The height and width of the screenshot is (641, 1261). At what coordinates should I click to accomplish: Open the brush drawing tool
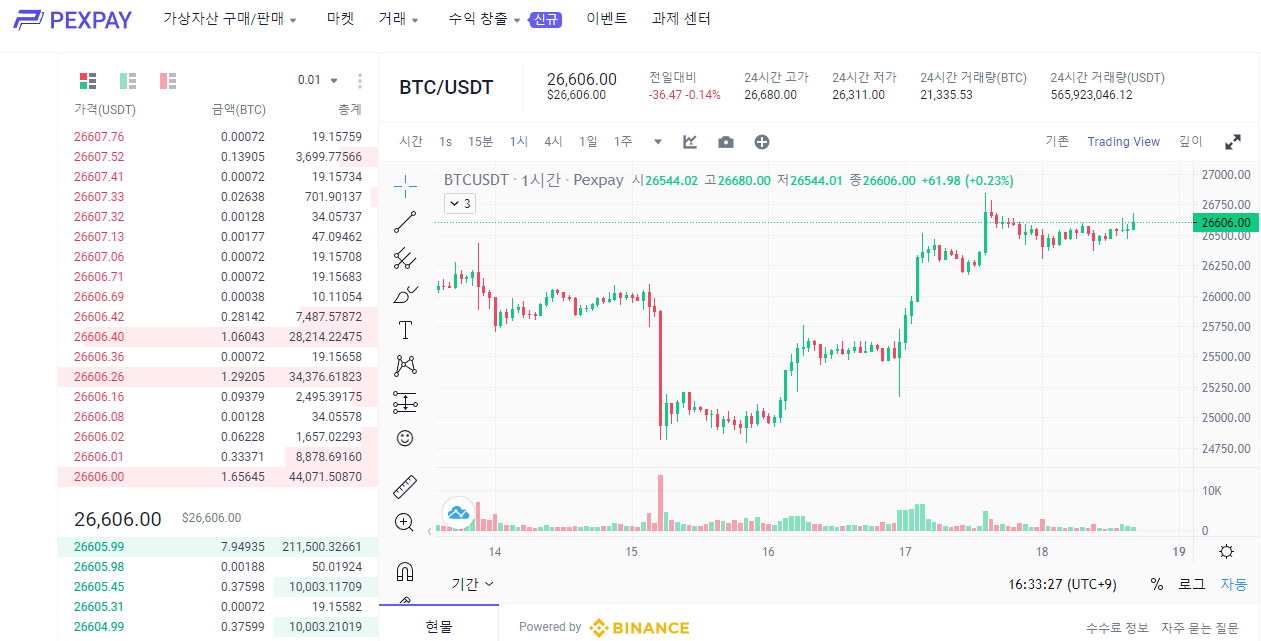(x=404, y=294)
